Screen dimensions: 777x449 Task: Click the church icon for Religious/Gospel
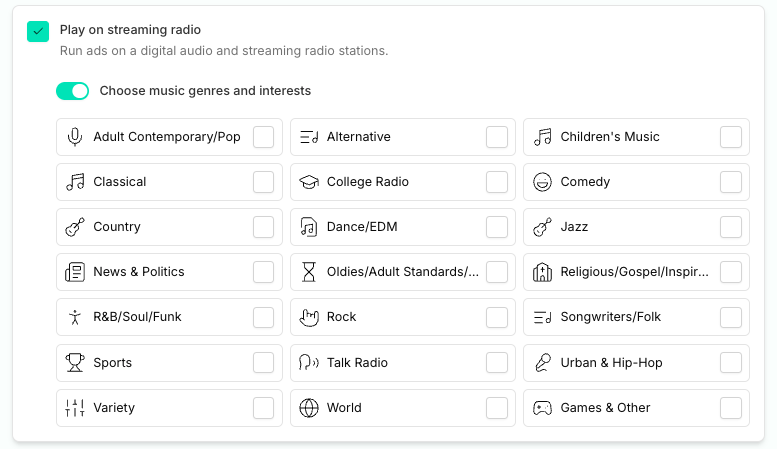pyautogui.click(x=543, y=272)
